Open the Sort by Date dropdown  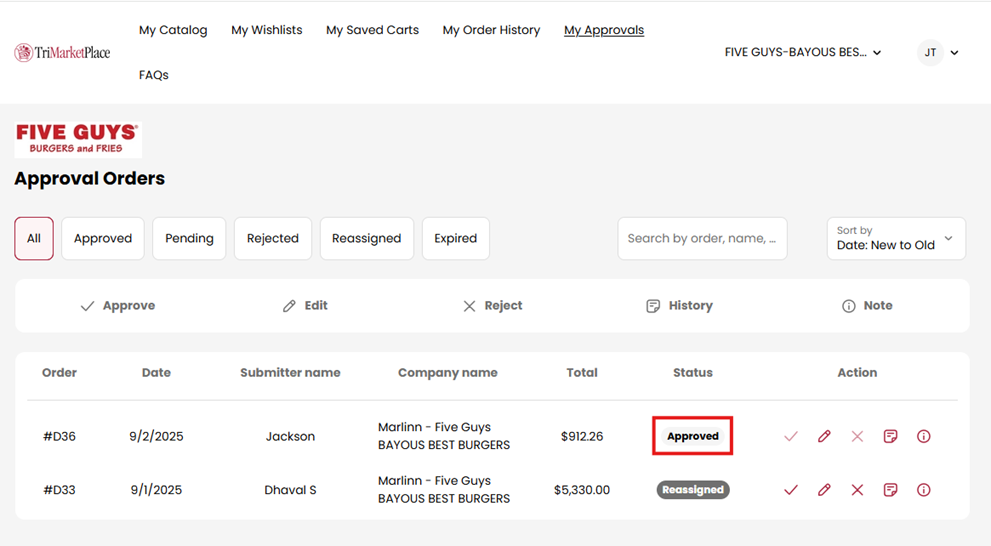coord(896,239)
